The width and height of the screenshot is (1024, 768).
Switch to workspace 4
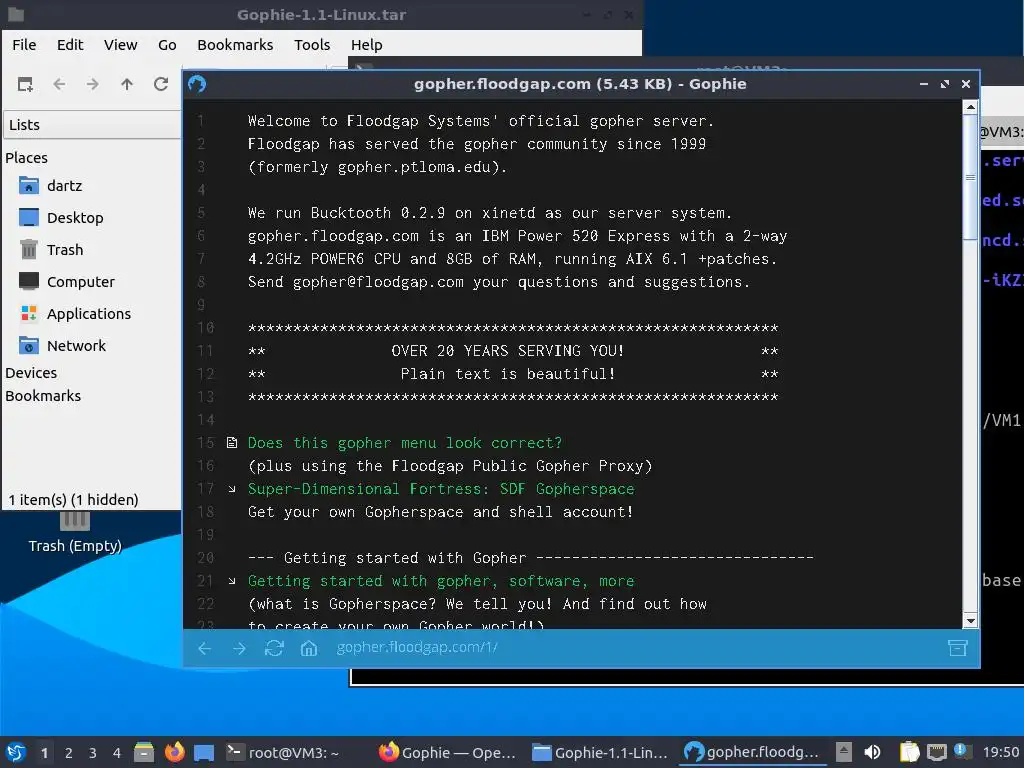[117, 753]
